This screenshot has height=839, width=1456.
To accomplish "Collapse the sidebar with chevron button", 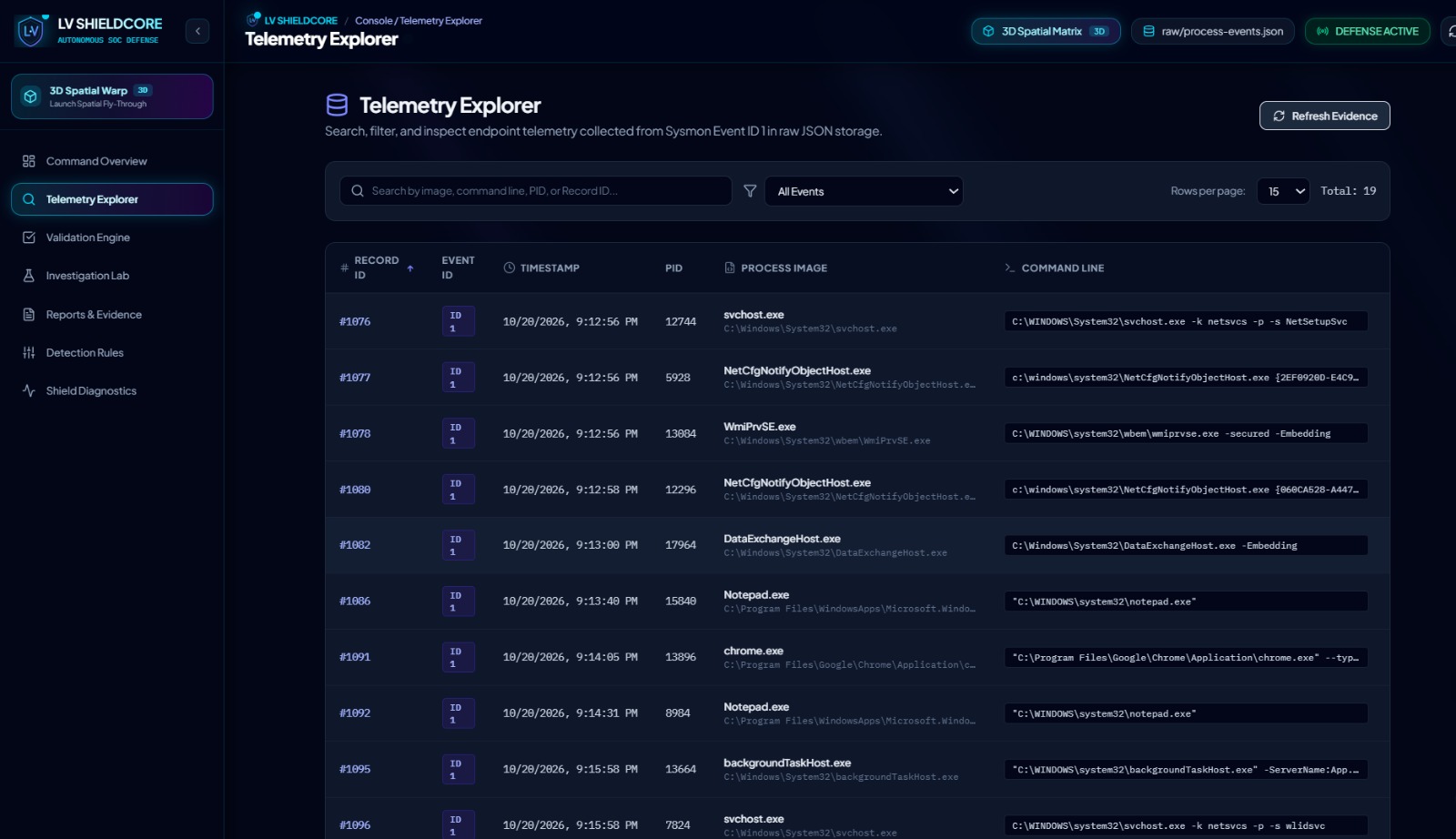I will coord(197,31).
